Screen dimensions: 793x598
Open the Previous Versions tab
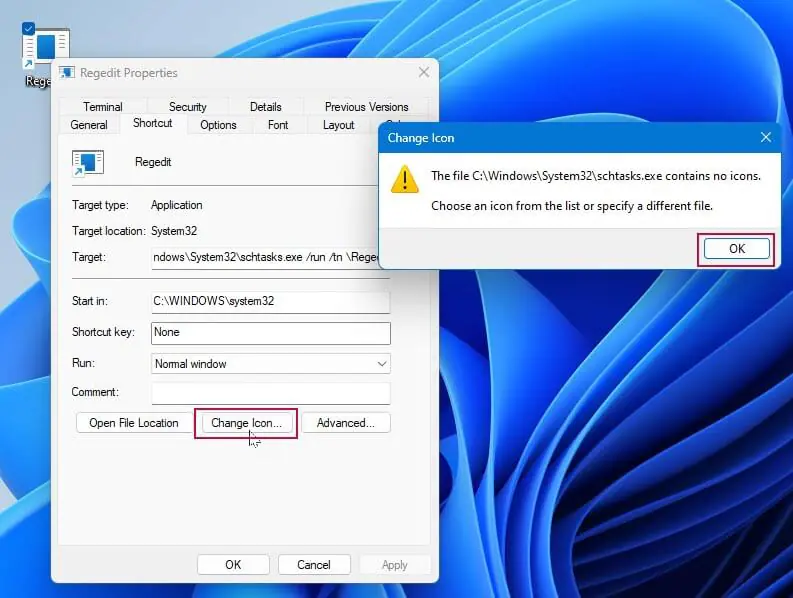coord(366,107)
